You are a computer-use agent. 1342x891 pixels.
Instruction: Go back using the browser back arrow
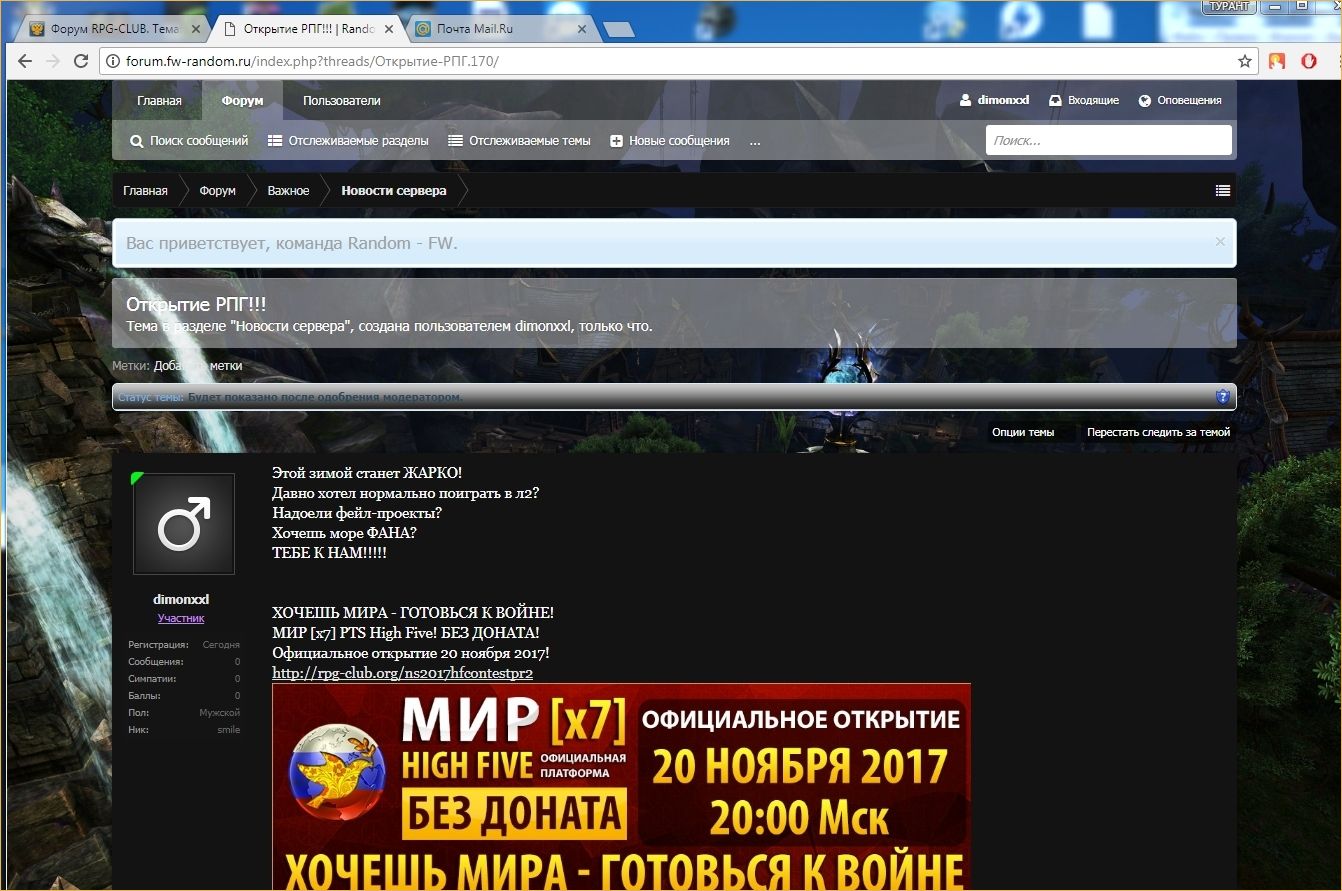(25, 62)
